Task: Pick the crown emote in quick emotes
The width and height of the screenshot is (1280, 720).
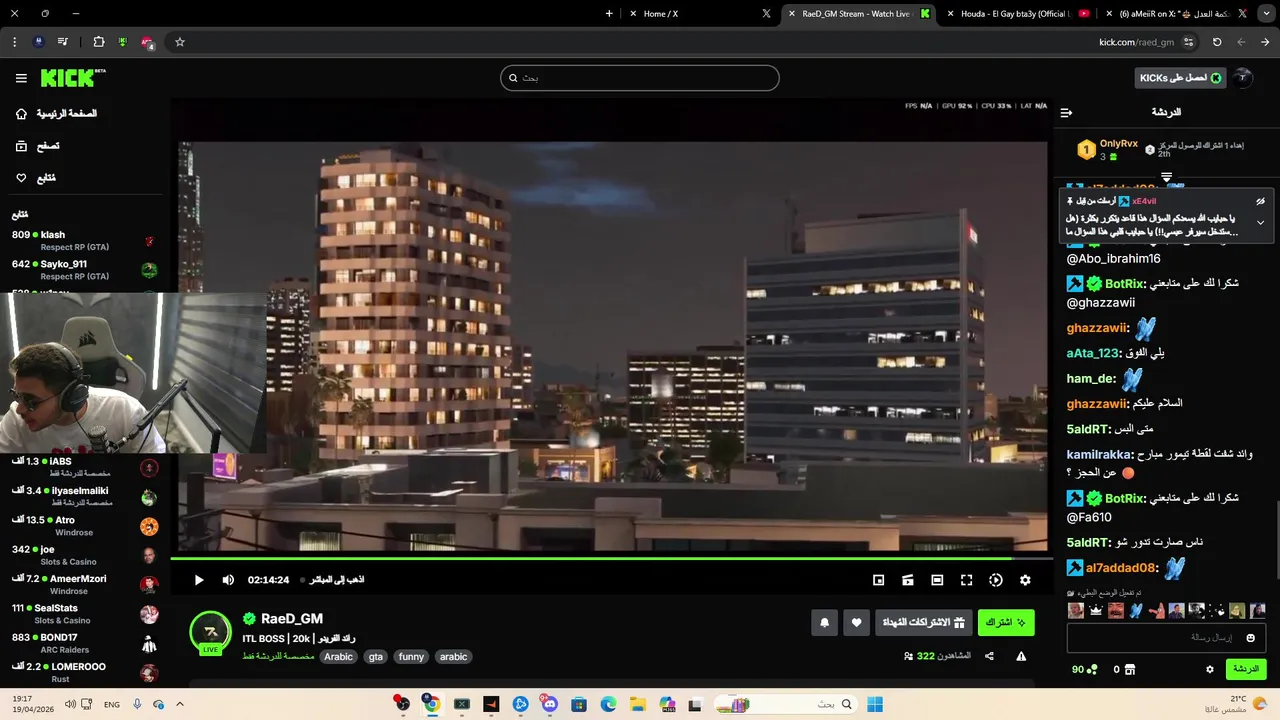Action: click(1096, 610)
